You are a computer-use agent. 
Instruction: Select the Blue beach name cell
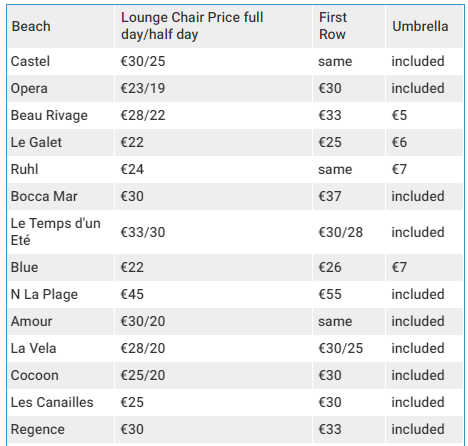point(61,267)
